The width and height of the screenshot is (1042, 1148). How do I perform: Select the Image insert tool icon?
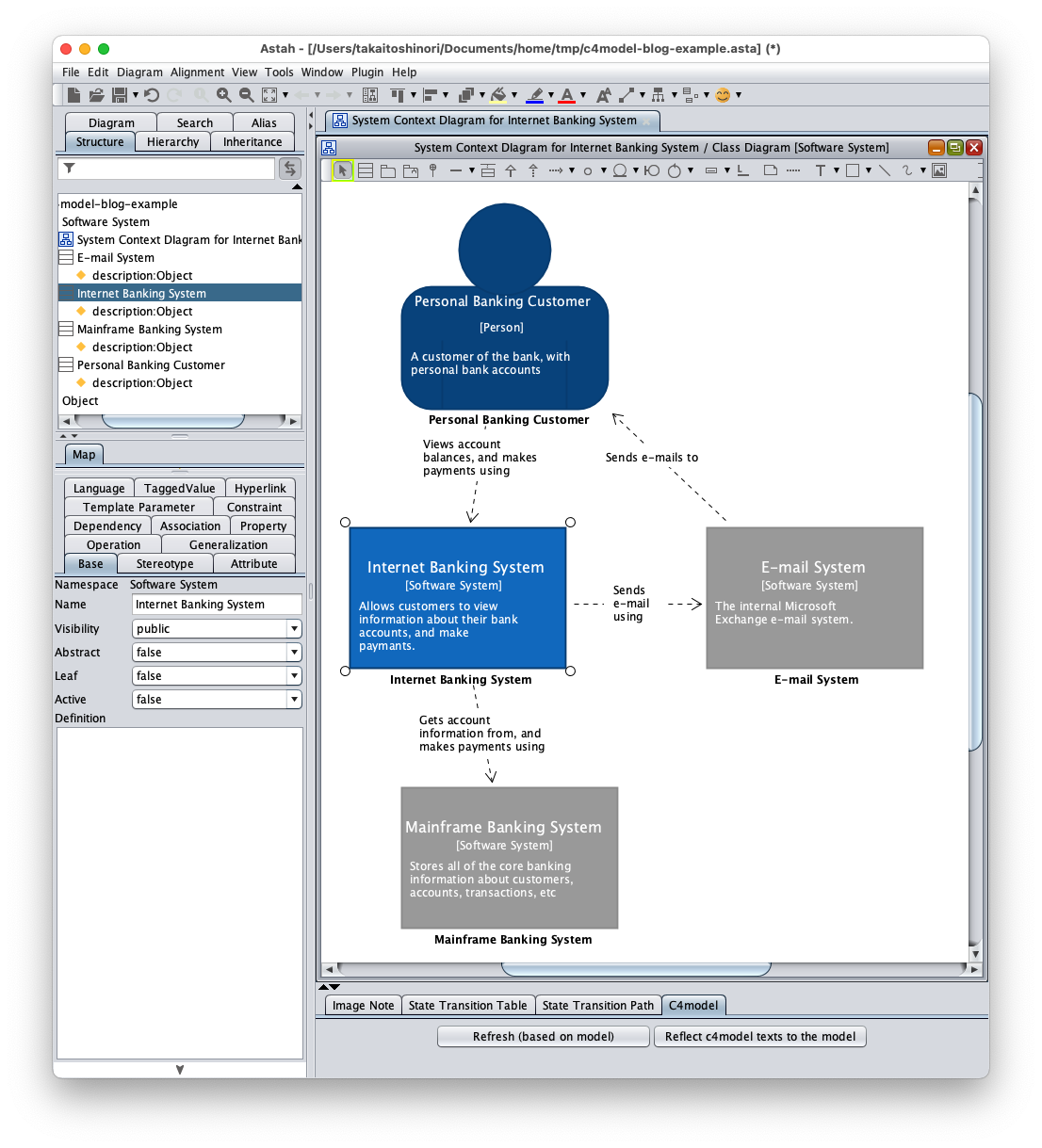click(x=939, y=170)
